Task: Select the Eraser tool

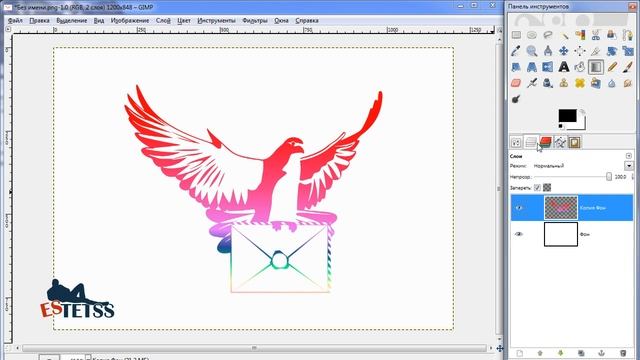Action: pos(516,83)
